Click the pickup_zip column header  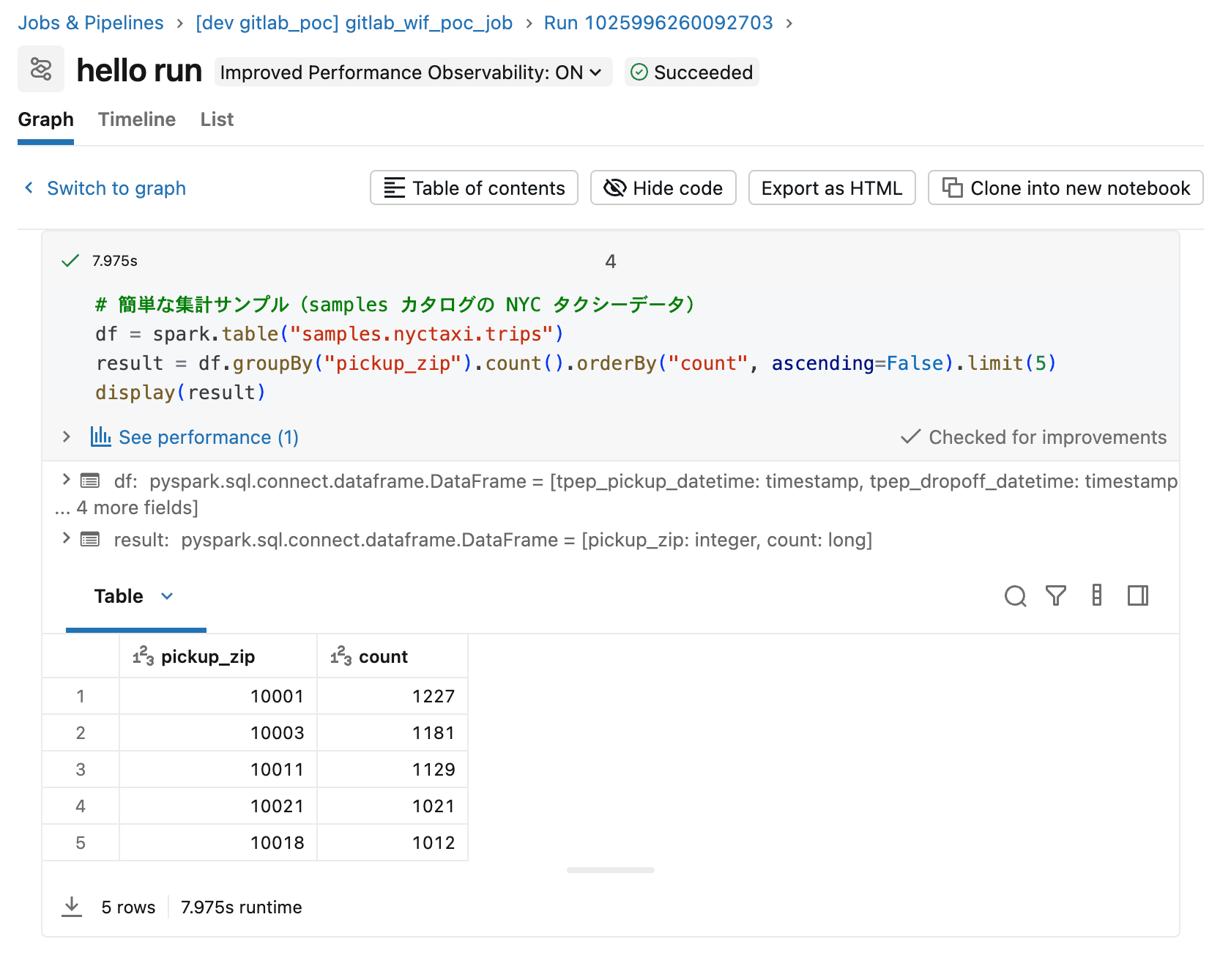coord(218,656)
